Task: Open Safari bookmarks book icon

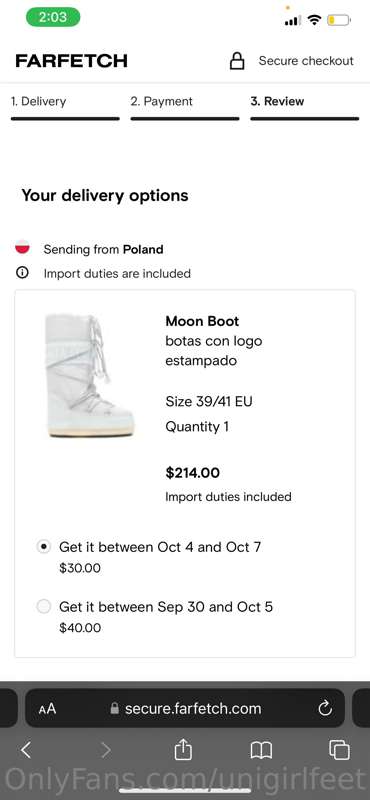Action: tap(261, 749)
